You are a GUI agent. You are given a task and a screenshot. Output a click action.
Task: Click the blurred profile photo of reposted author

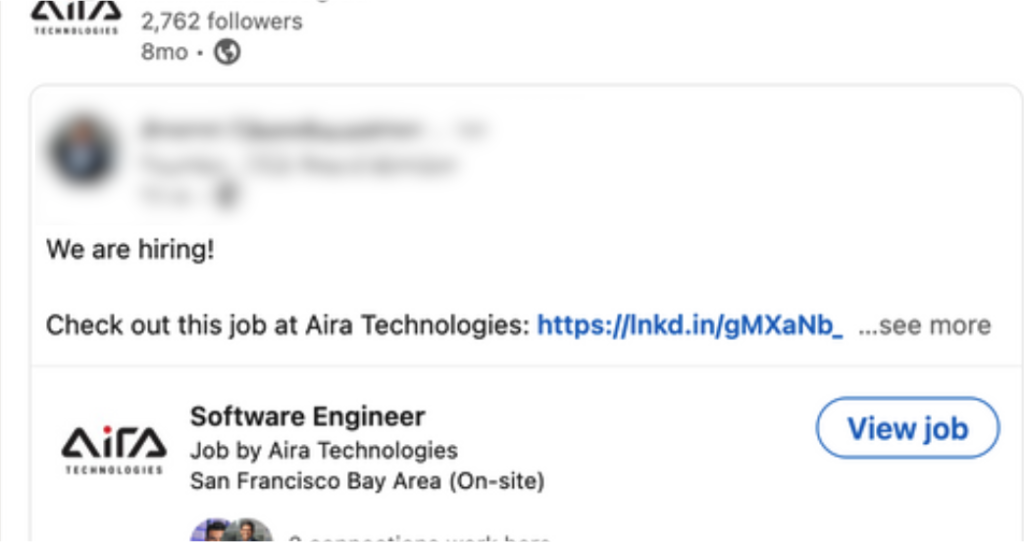coord(84,151)
